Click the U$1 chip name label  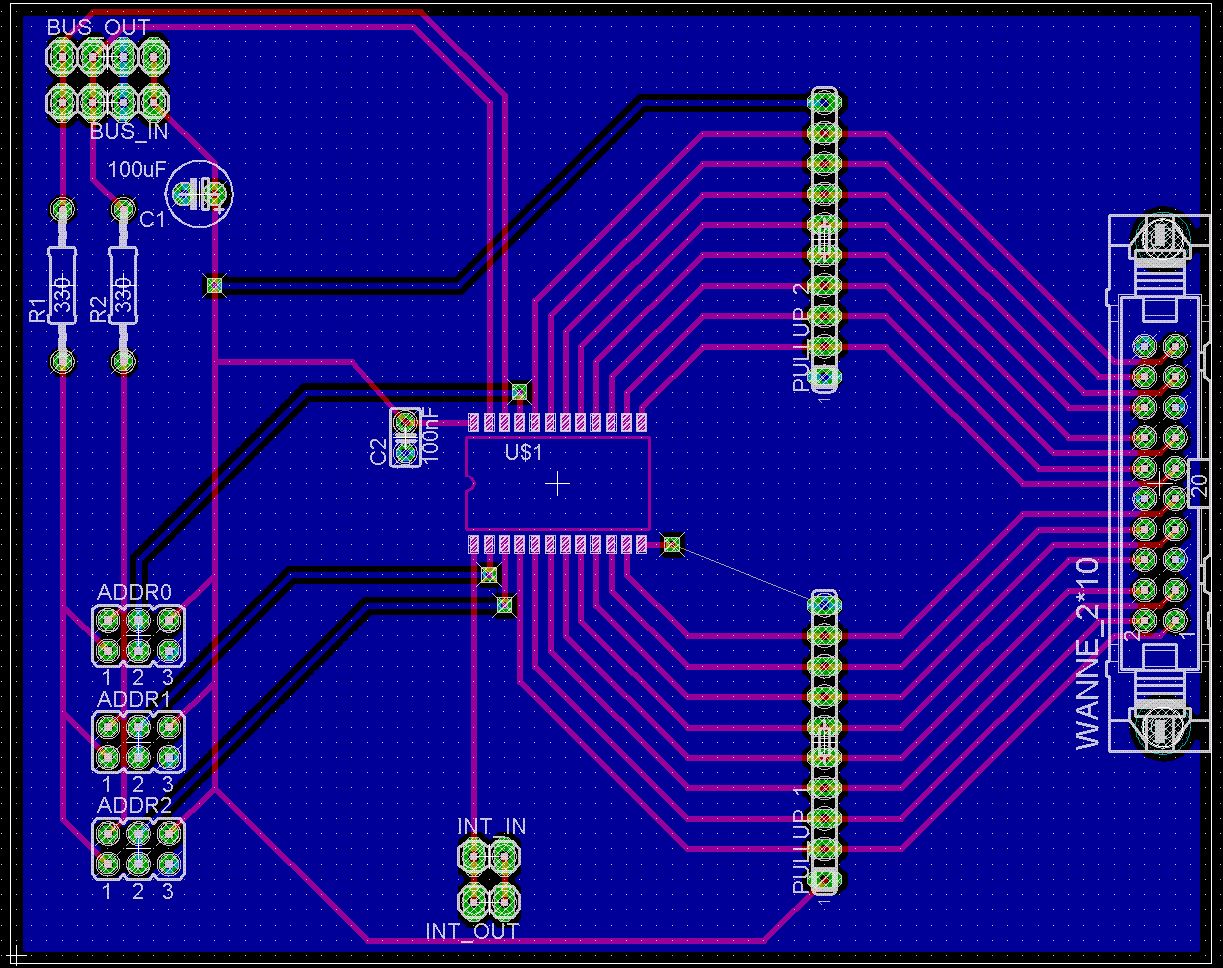coord(523,452)
